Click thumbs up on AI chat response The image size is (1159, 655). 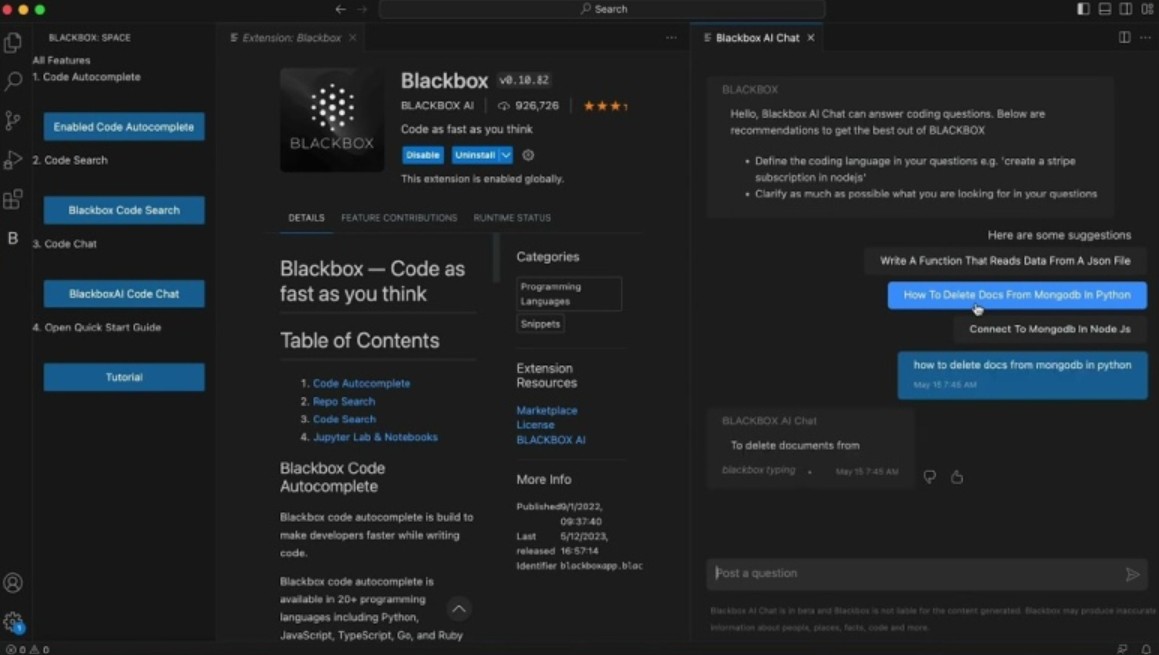click(957, 477)
